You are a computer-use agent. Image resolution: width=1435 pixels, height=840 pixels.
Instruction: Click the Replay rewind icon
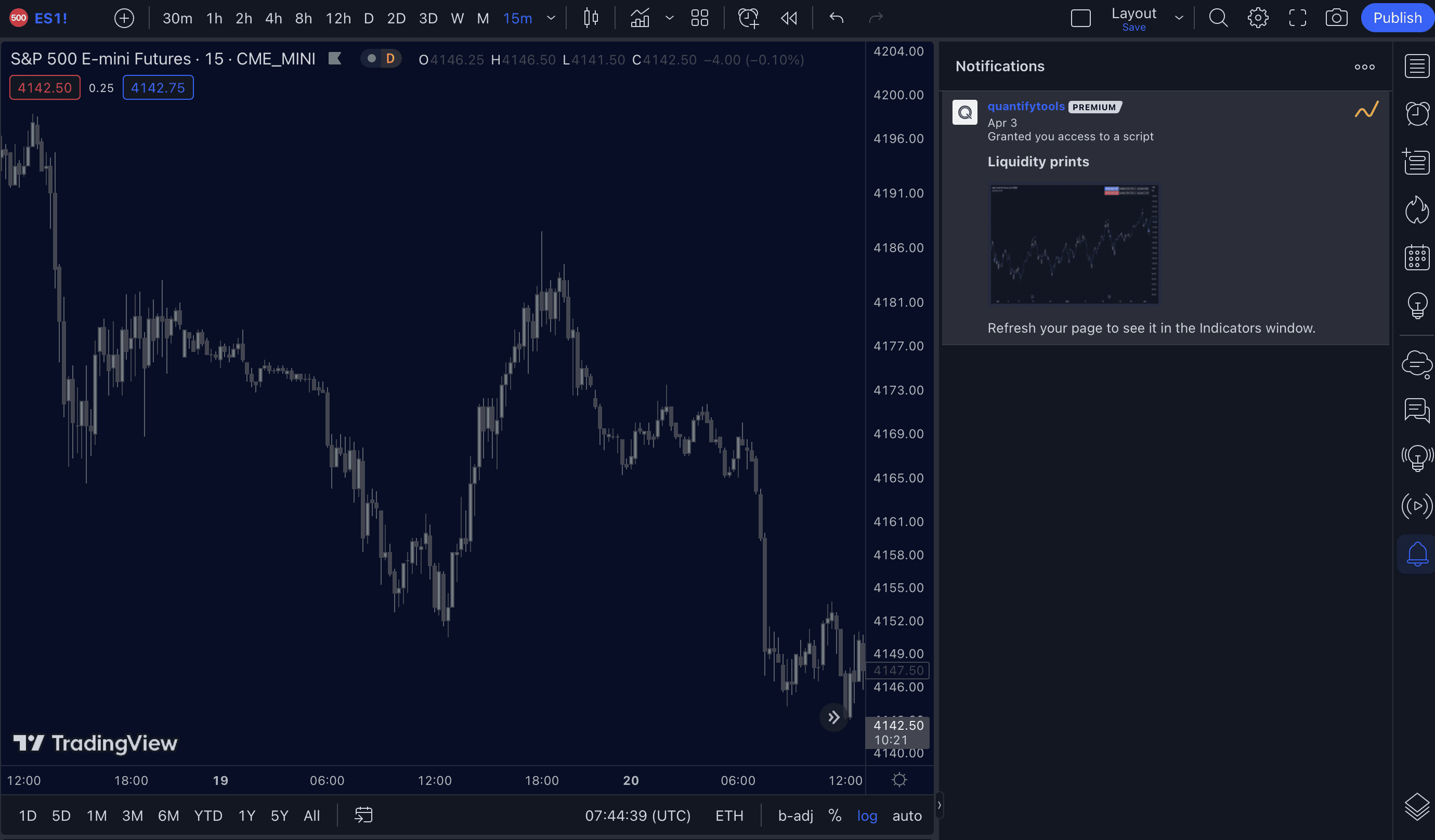click(789, 18)
